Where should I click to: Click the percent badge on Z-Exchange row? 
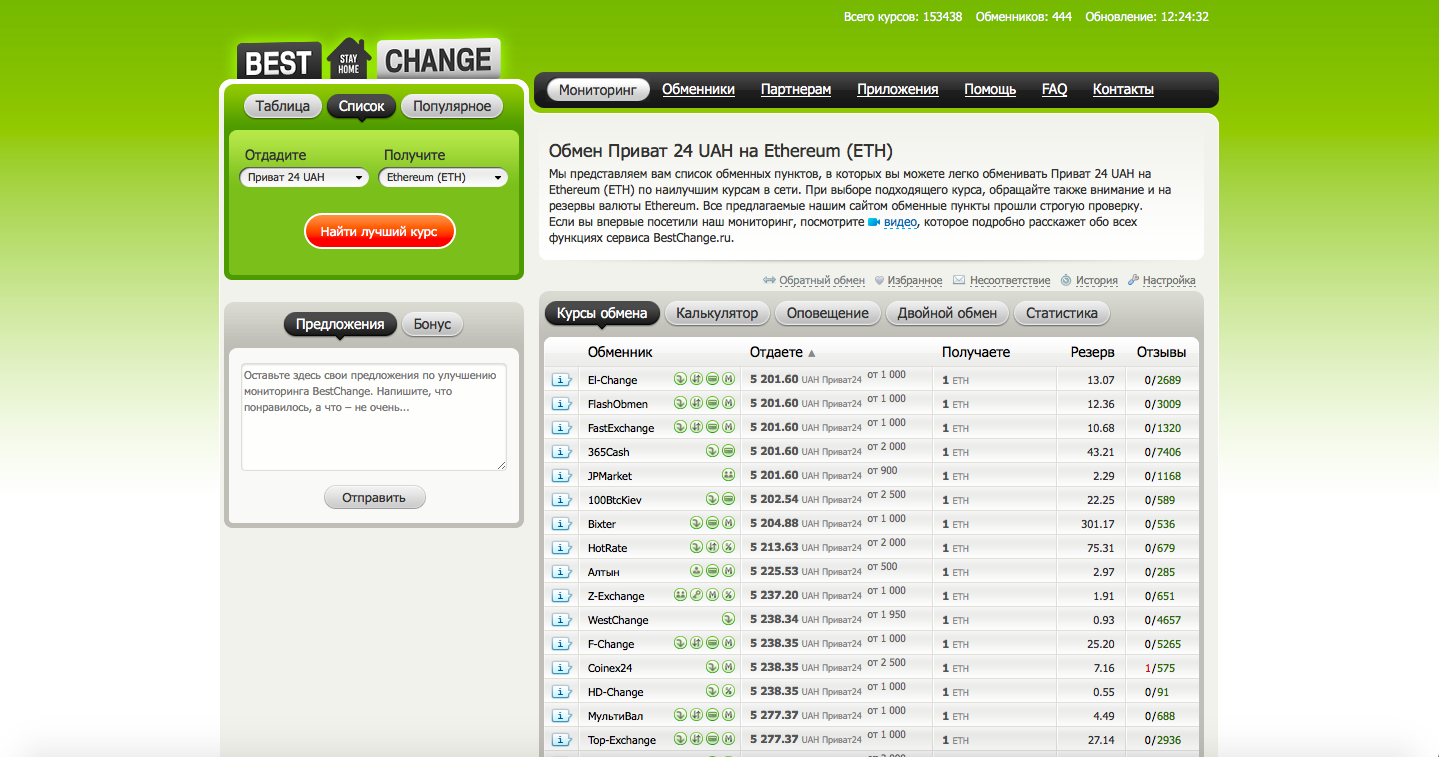[x=729, y=596]
